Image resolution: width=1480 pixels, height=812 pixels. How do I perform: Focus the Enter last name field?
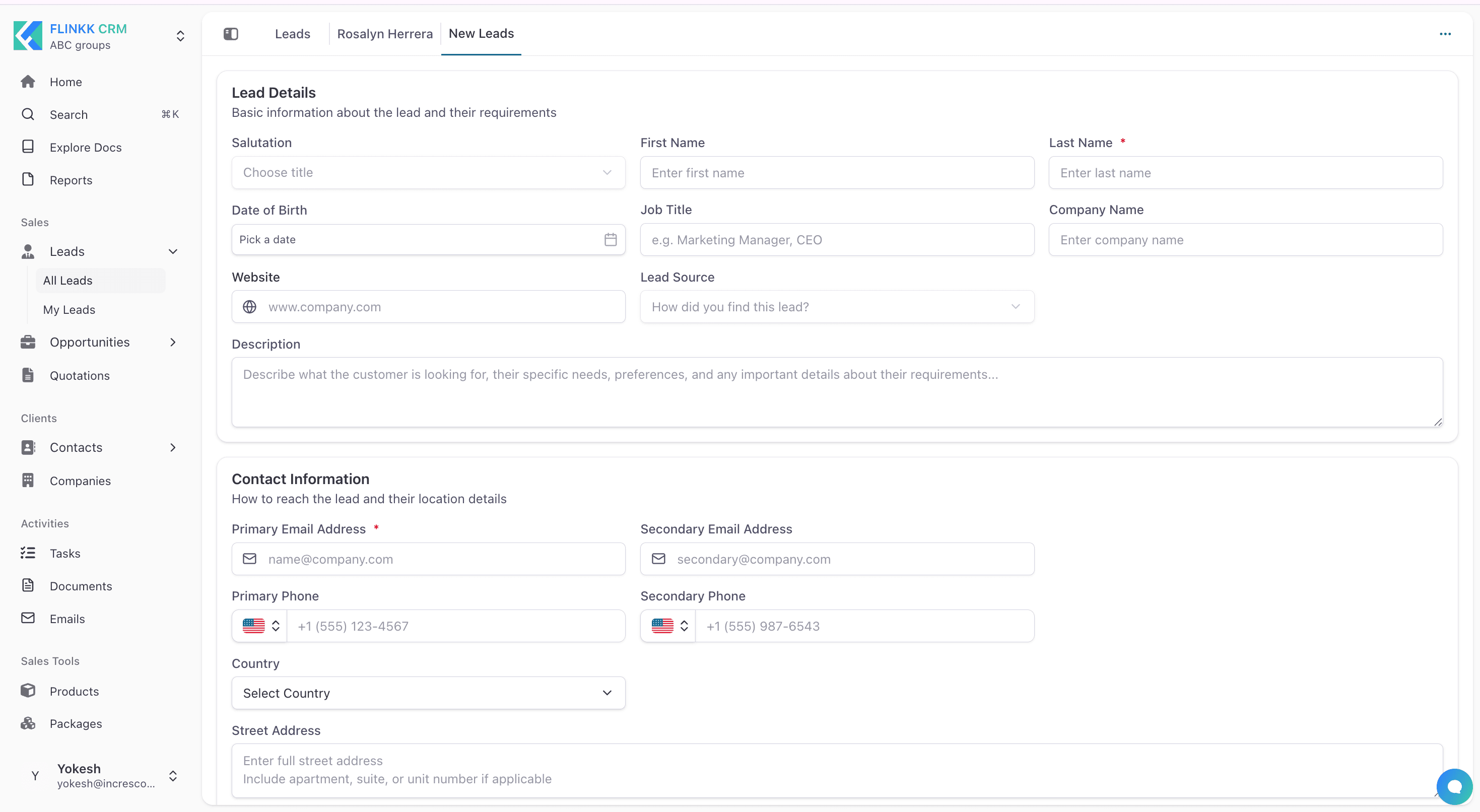point(1245,172)
